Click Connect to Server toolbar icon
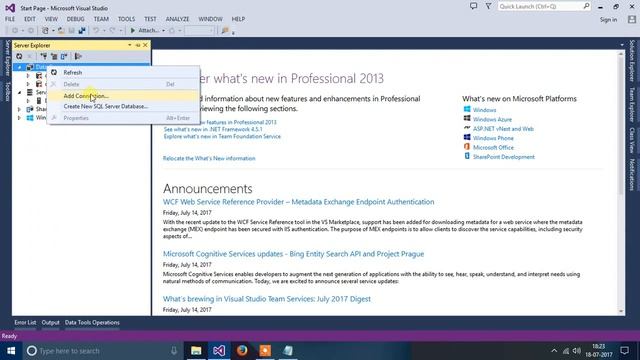This screenshot has height=360, width=640. click(54, 56)
